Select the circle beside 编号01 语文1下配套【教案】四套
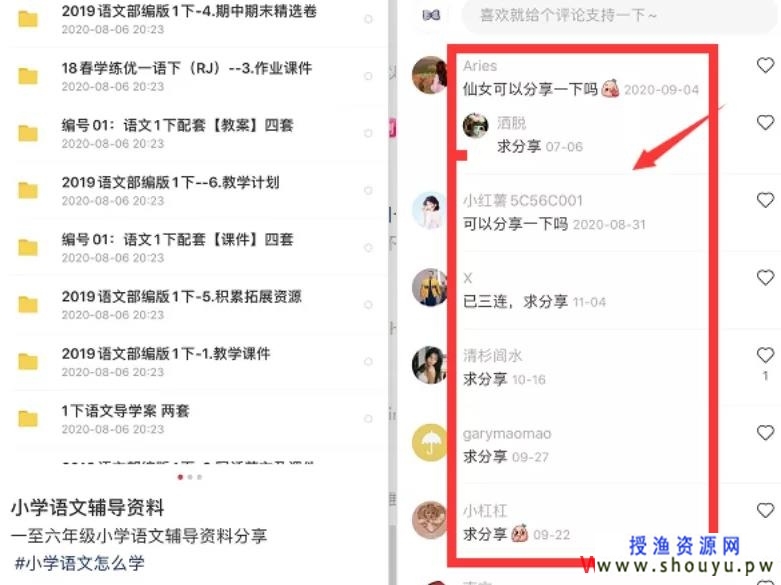Viewport: 781px width, 585px height. coord(368,133)
